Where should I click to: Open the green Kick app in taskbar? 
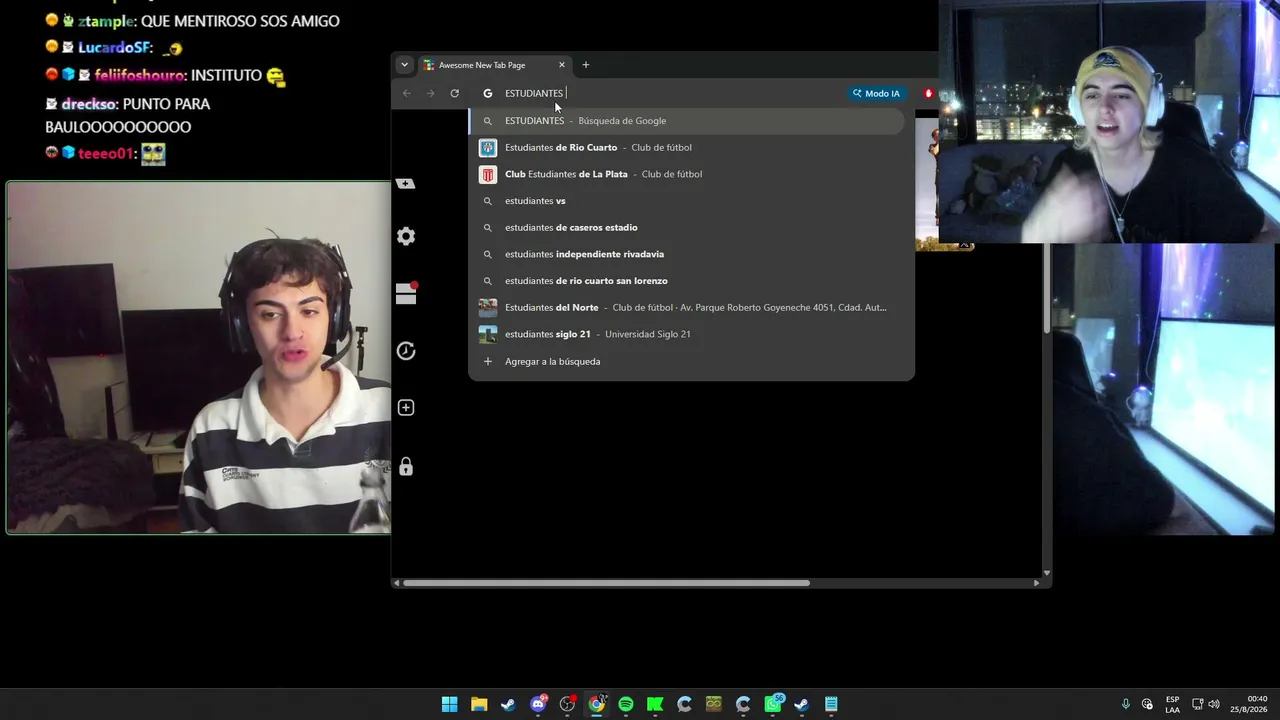(x=655, y=704)
